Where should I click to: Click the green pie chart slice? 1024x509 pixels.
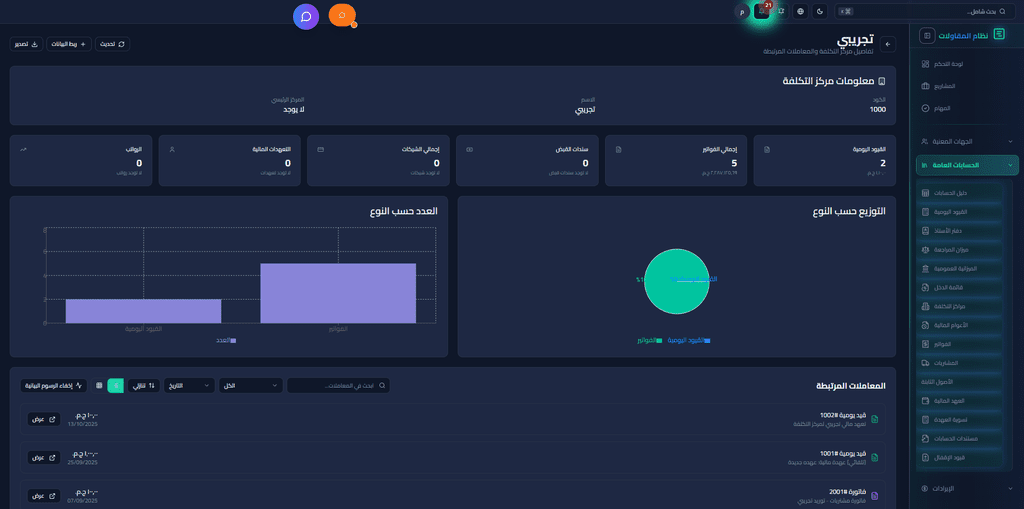point(677,282)
